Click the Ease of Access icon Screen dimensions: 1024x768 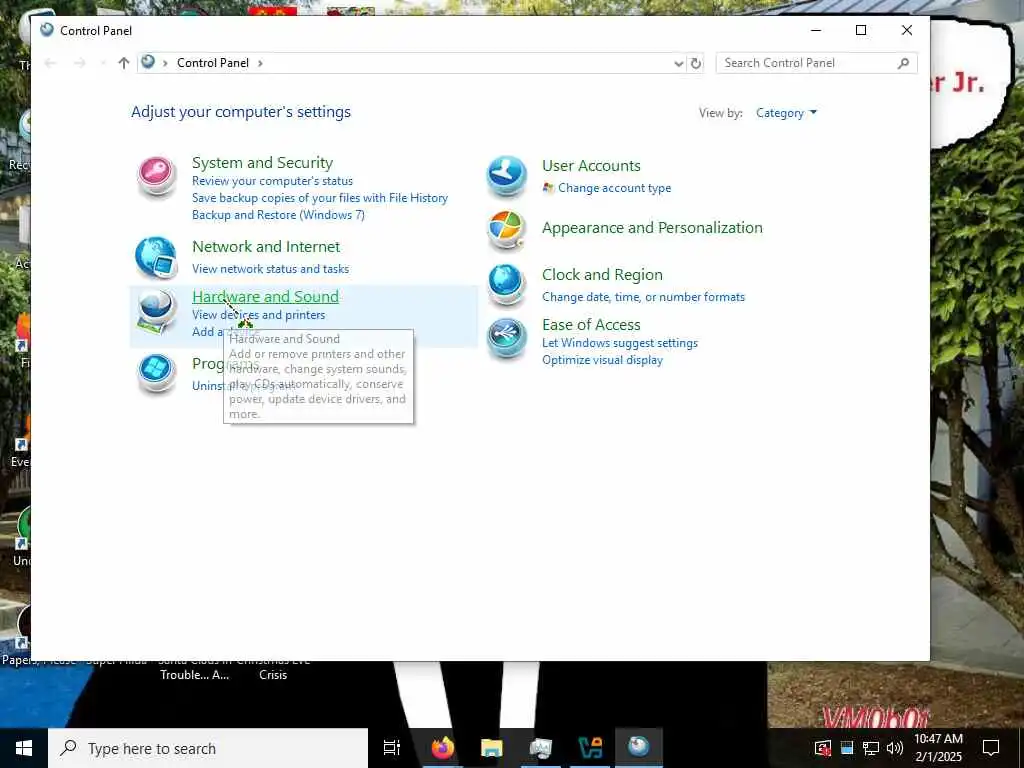(507, 338)
